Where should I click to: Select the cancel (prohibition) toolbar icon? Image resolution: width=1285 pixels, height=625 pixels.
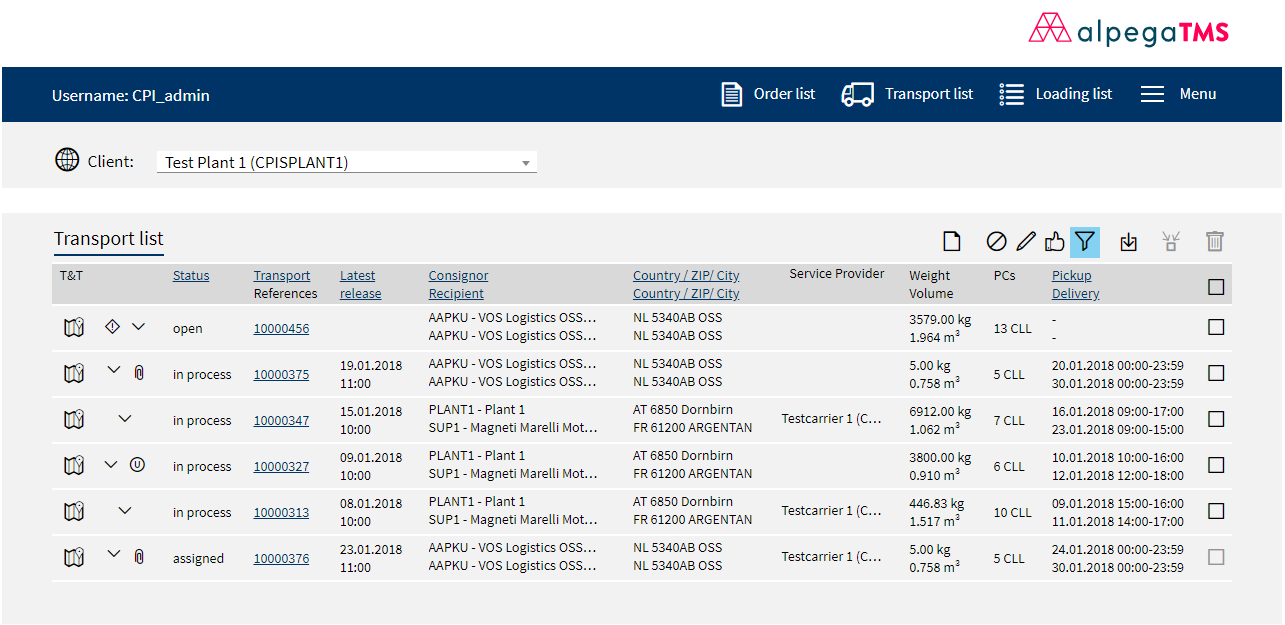996,241
